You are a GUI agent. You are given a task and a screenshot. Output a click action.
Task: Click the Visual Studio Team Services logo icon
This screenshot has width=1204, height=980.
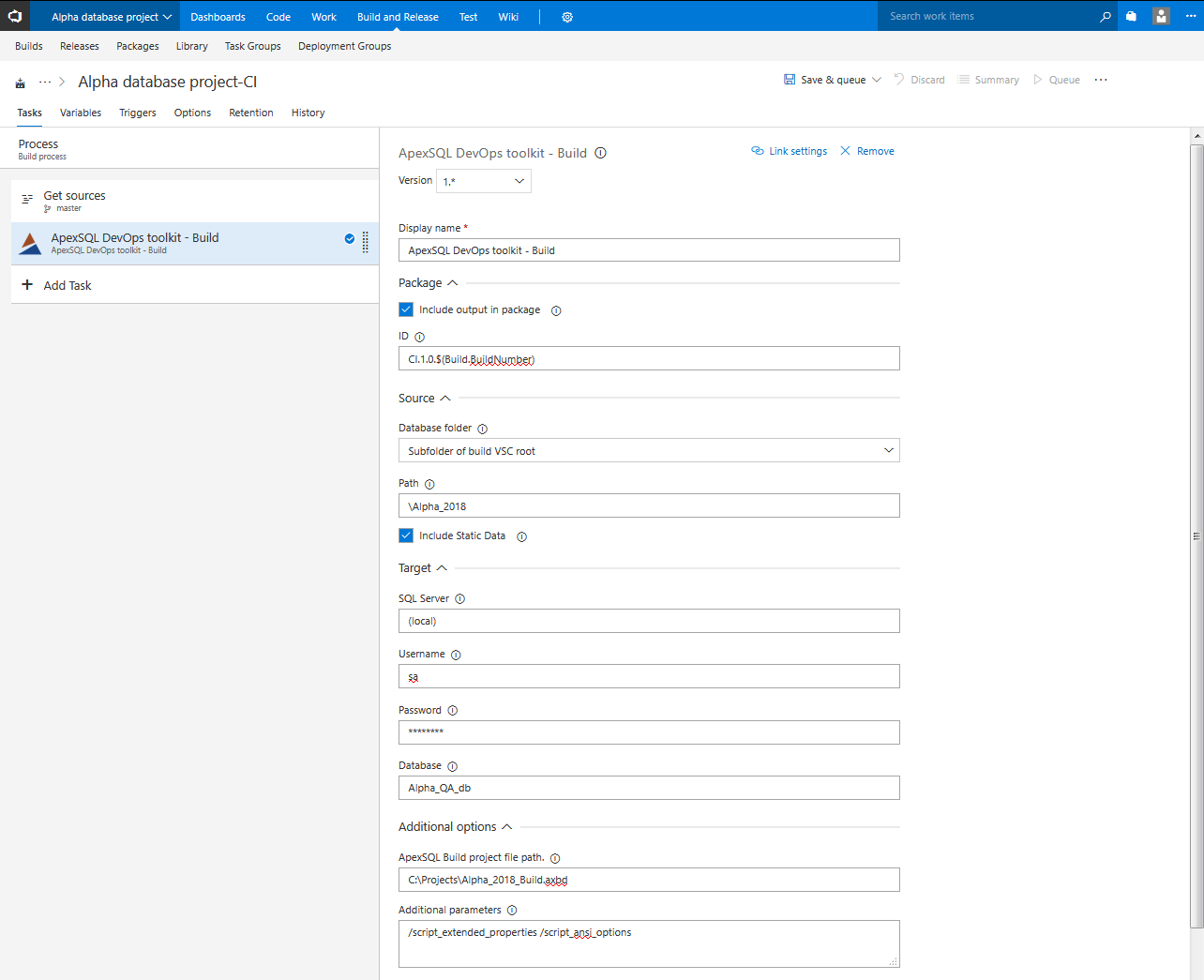pyautogui.click(x=15, y=16)
